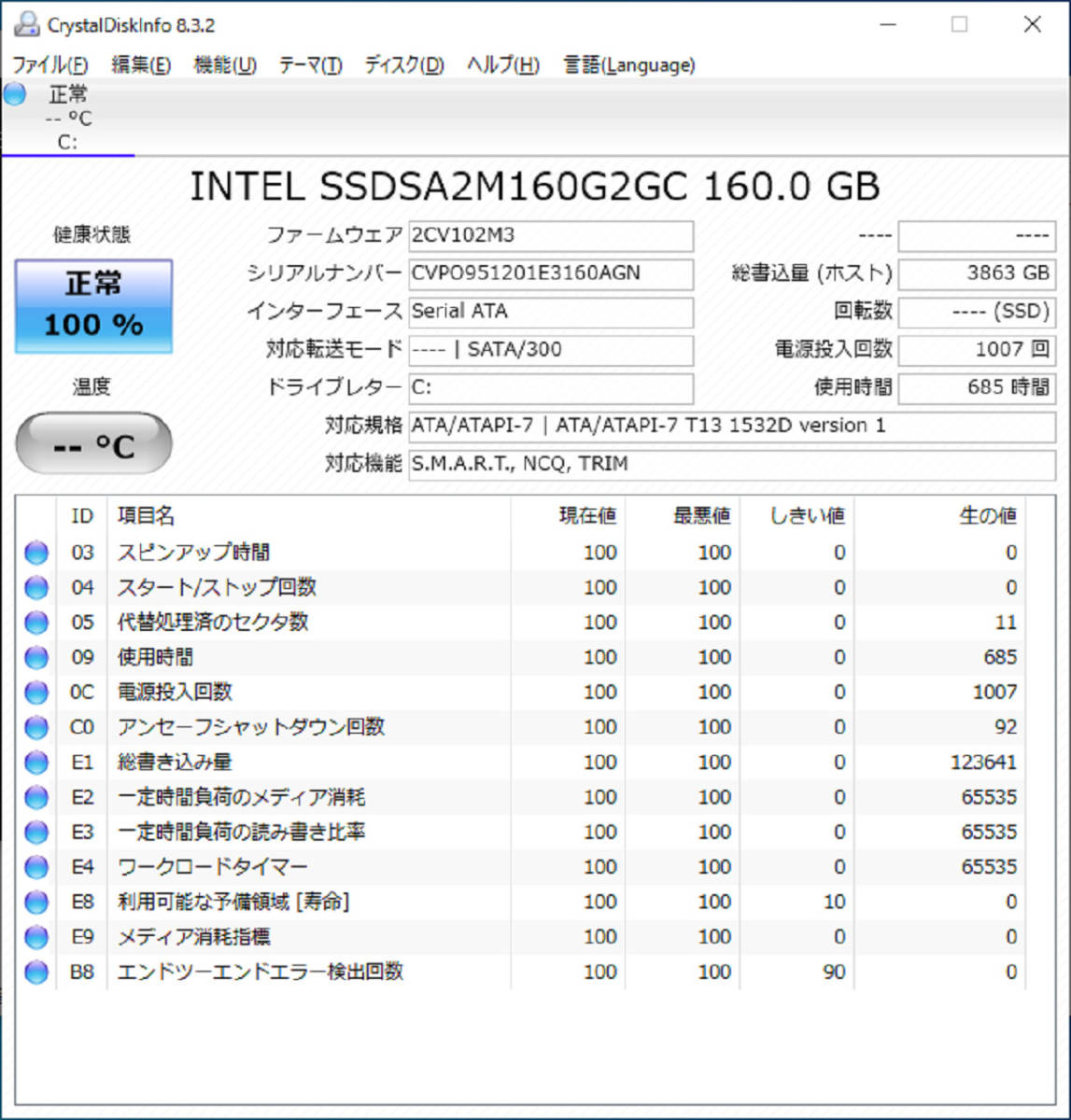Click the 項目名 column header

pyautogui.click(x=309, y=516)
